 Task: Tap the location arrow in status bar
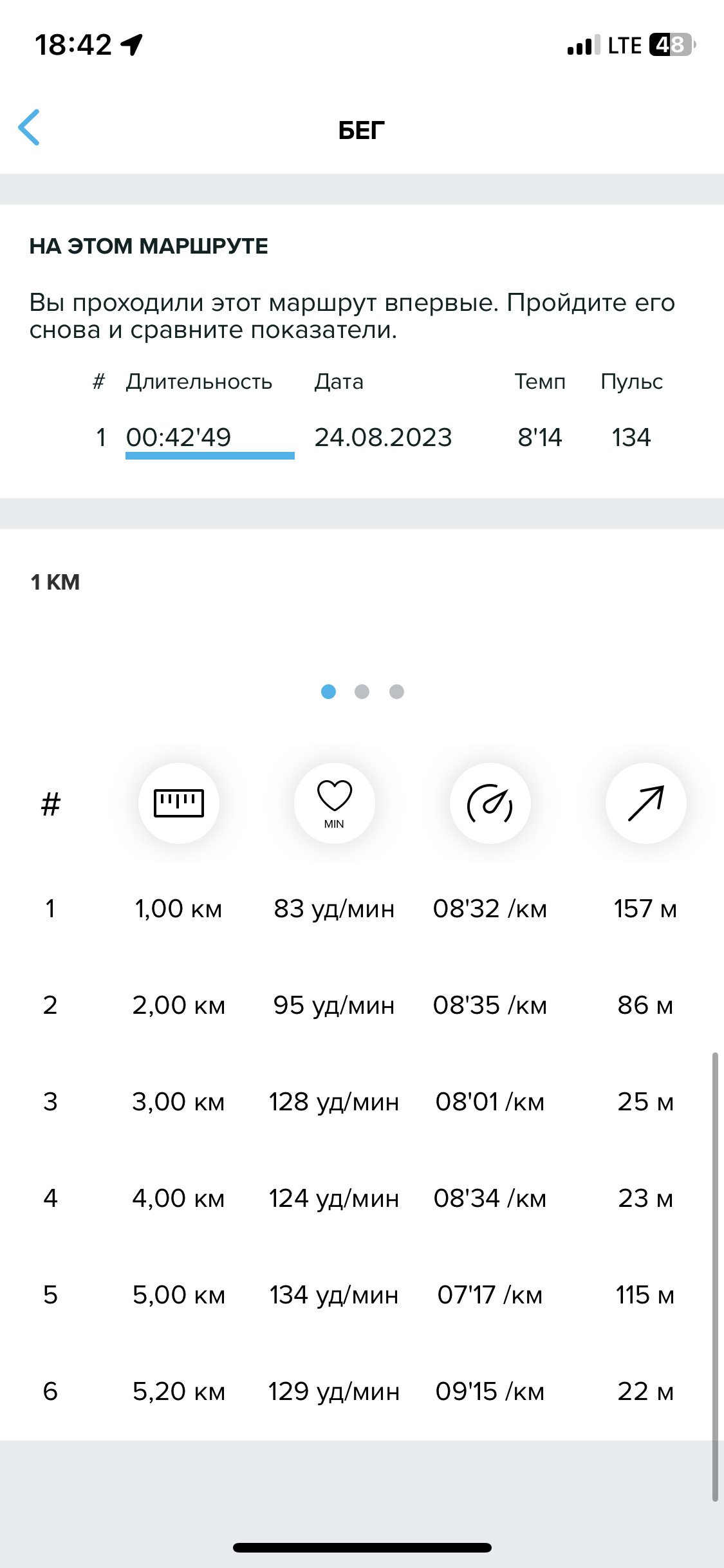[x=132, y=45]
